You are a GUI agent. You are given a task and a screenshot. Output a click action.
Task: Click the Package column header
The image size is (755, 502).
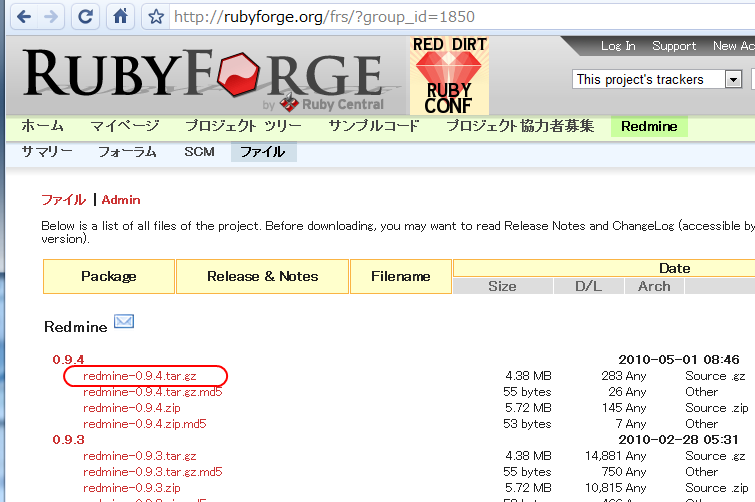109,276
